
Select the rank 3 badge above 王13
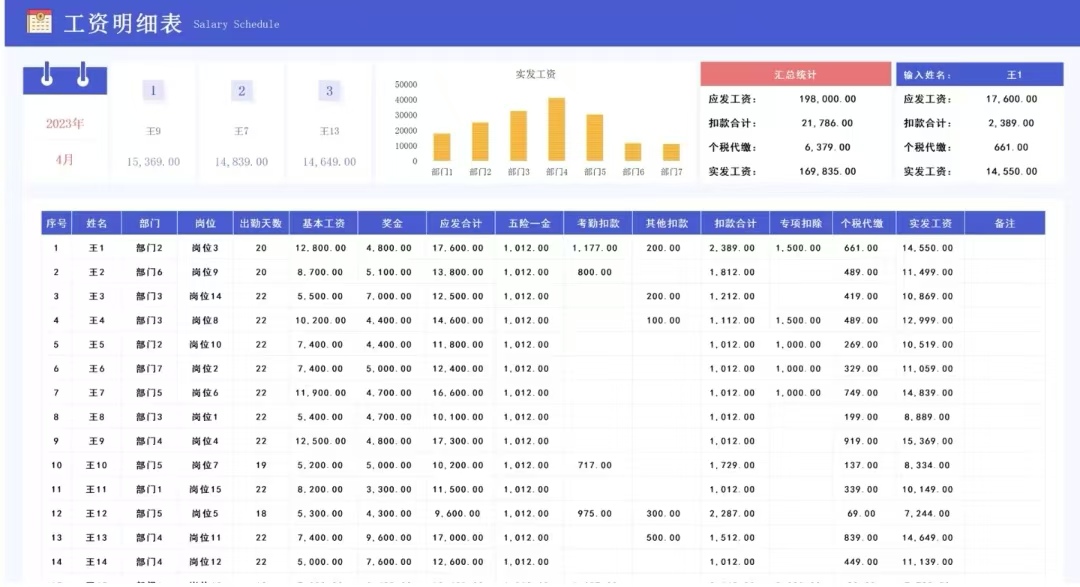[329, 90]
